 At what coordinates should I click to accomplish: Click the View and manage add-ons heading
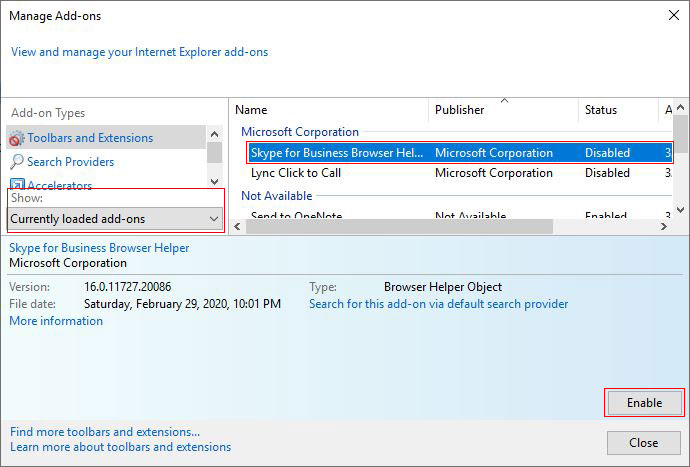(139, 52)
